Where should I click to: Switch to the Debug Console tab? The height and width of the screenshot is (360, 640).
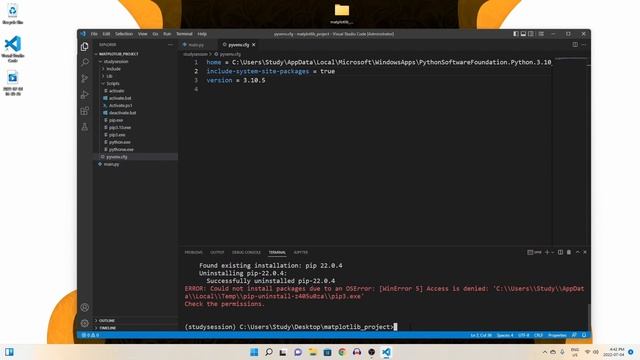246,253
